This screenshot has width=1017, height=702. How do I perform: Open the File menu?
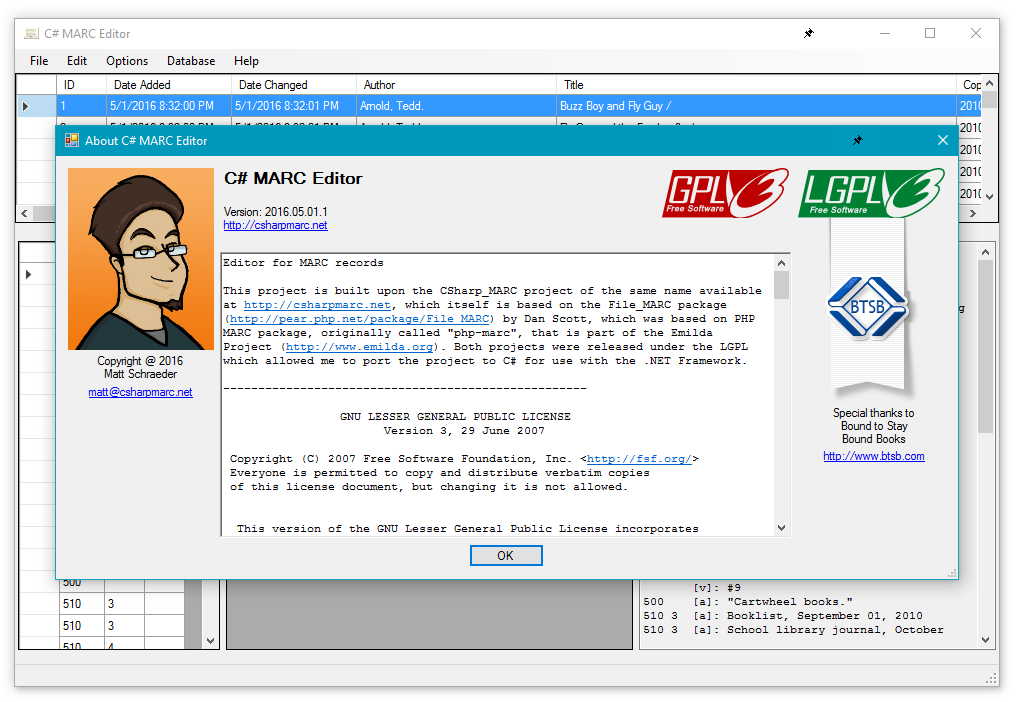[x=39, y=61]
